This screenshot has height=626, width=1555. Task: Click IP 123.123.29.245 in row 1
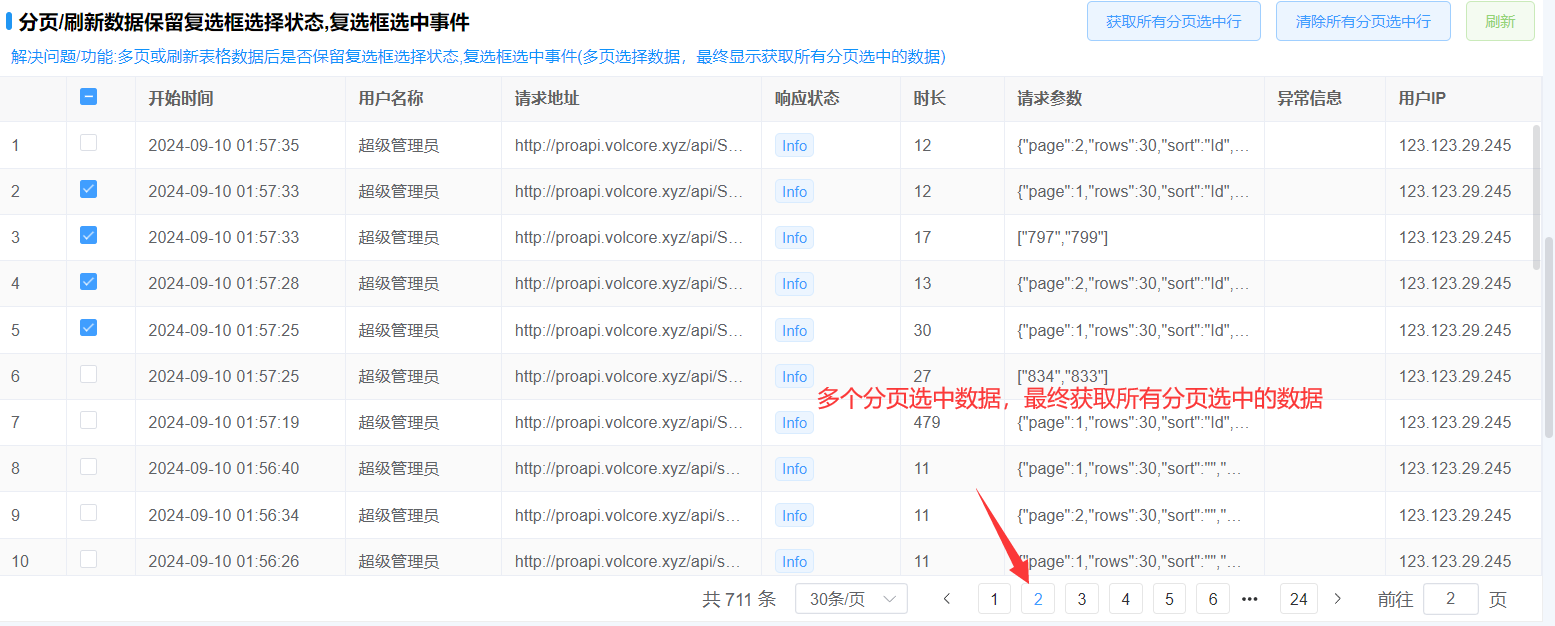tap(1455, 145)
